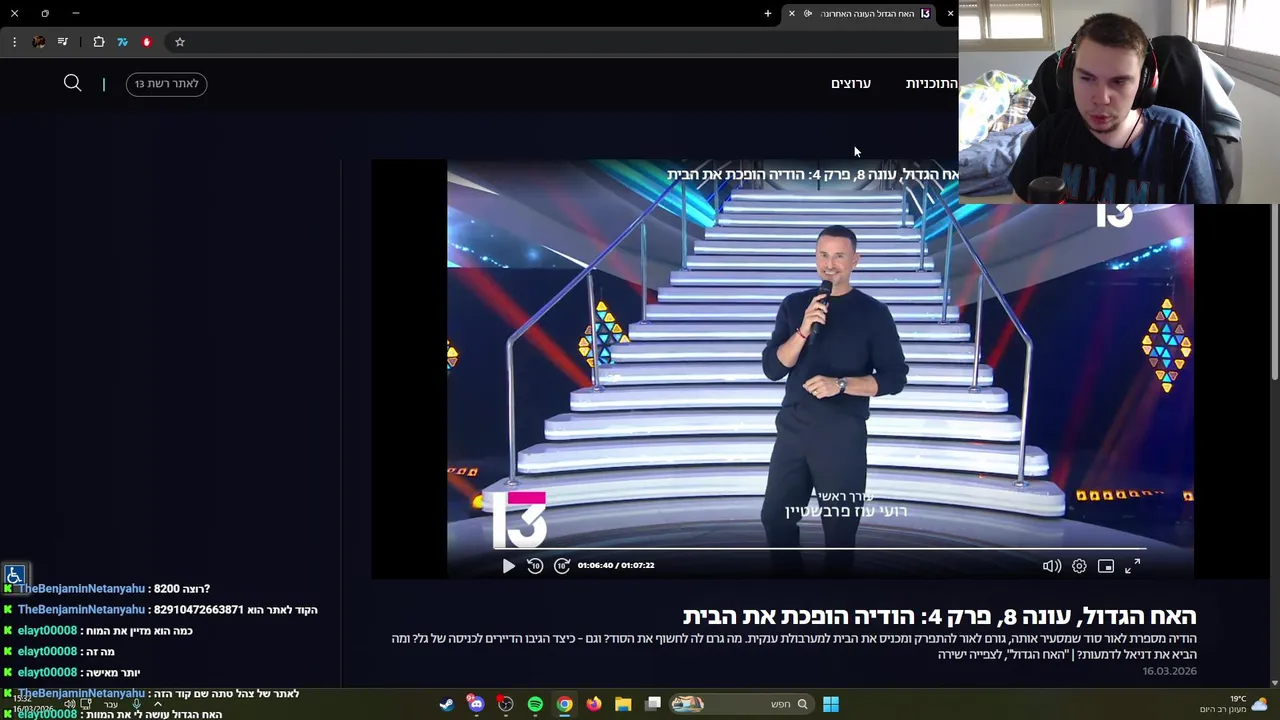
Task: Open File Explorer from the taskbar
Action: tap(623, 704)
